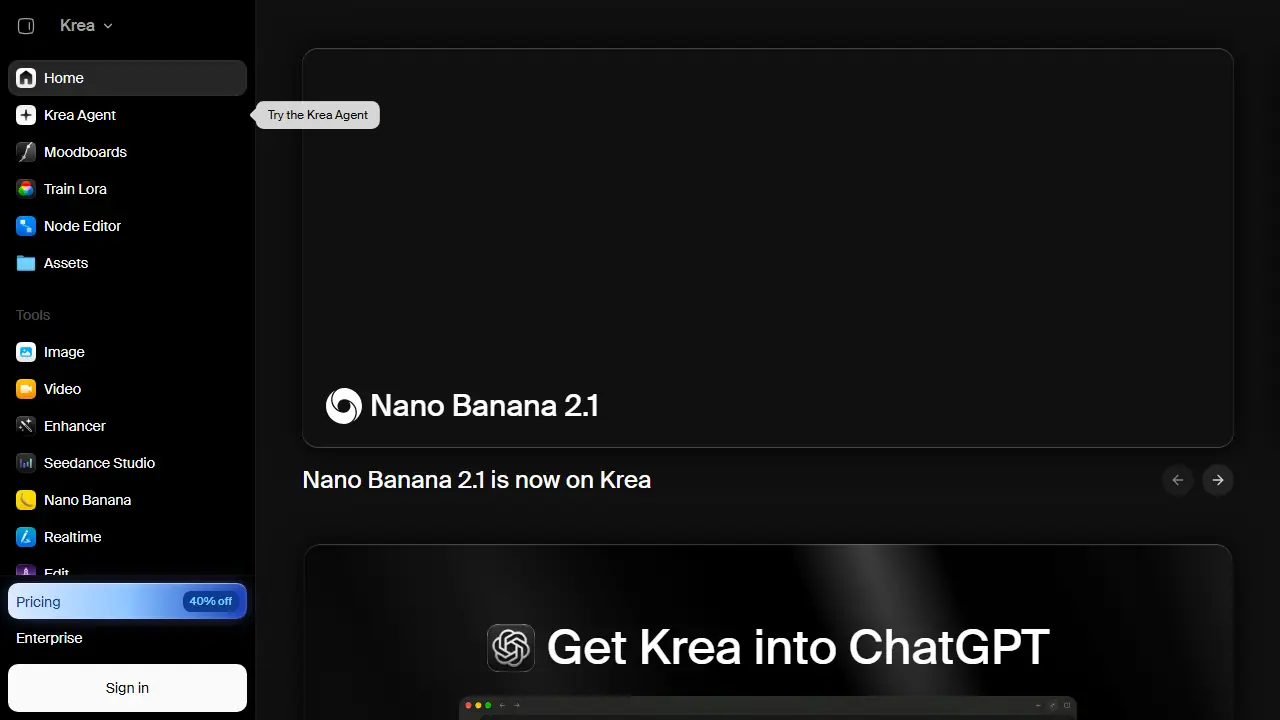Image resolution: width=1280 pixels, height=720 pixels.
Task: Click the Video tool icon
Action: point(26,389)
